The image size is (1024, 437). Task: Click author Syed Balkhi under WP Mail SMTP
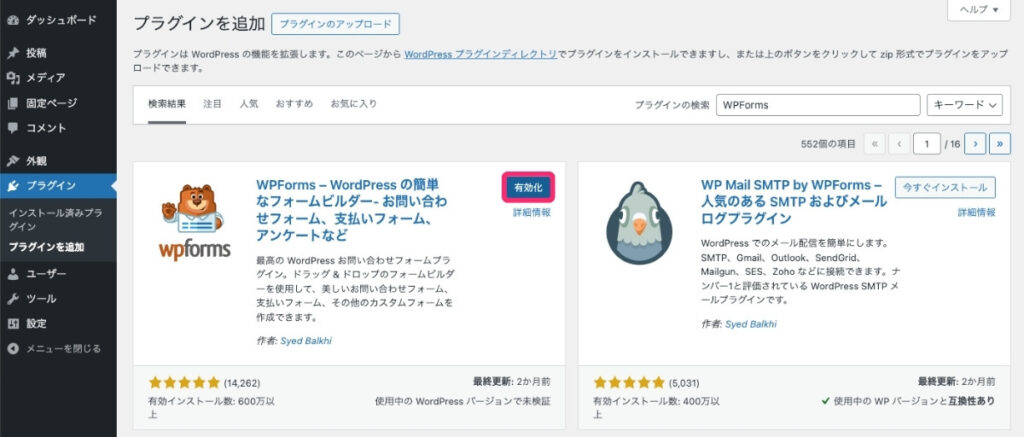[750, 324]
